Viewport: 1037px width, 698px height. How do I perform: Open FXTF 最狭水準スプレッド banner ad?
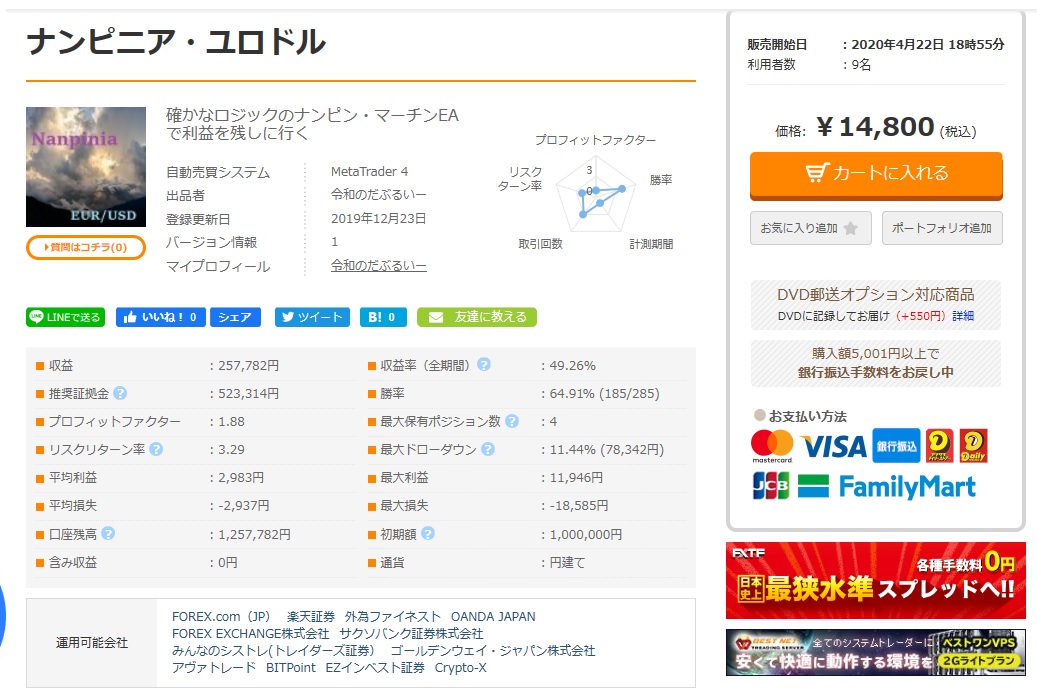click(876, 580)
